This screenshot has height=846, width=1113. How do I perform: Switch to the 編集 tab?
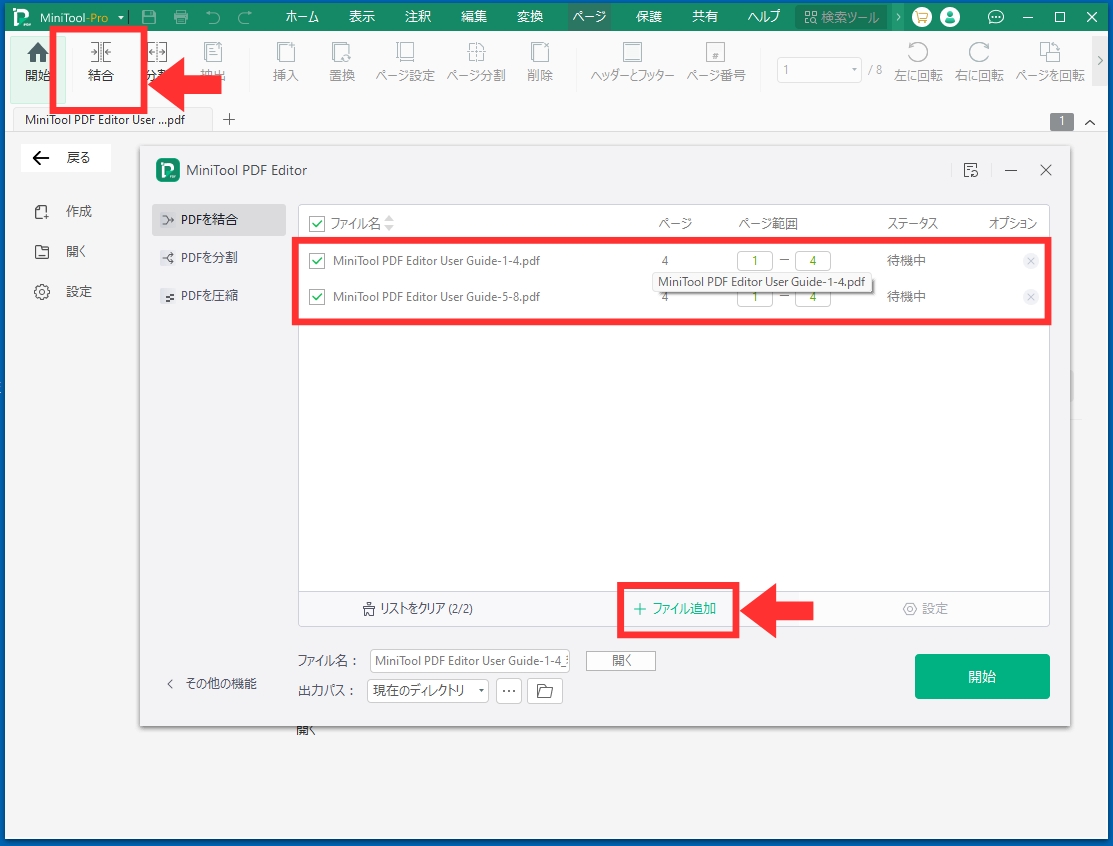tap(473, 17)
